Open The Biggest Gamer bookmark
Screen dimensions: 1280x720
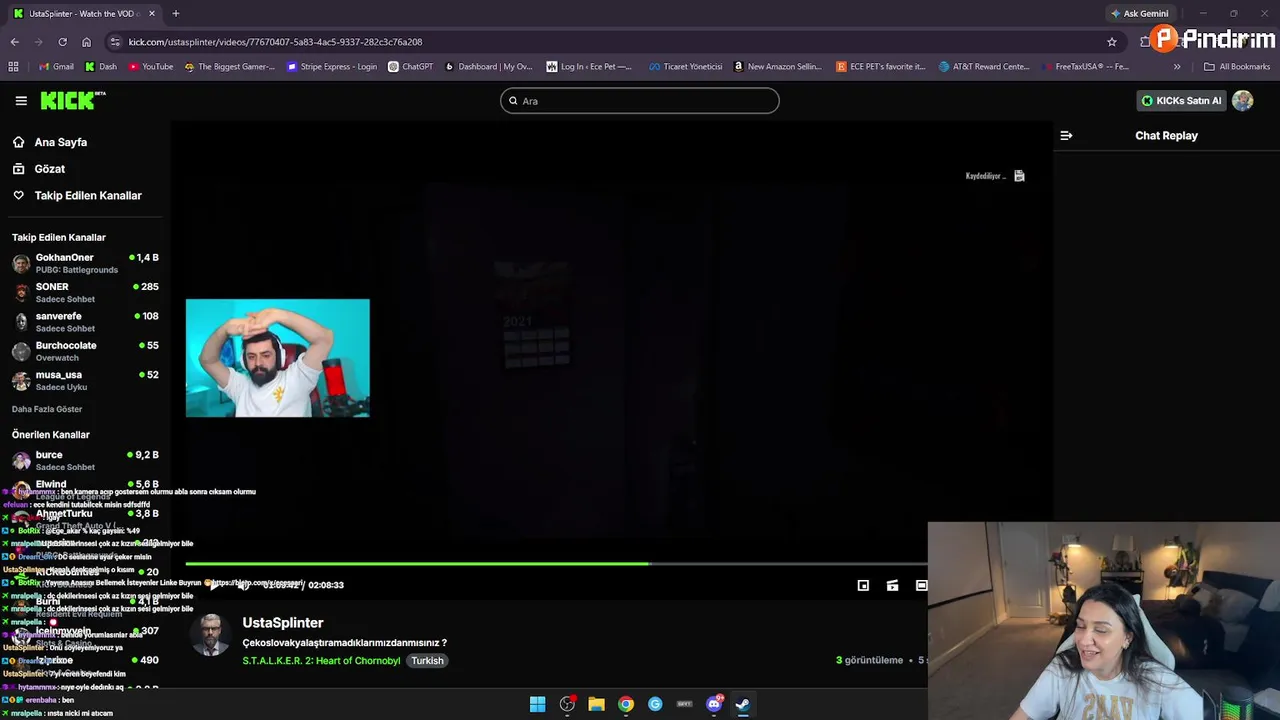[x=228, y=67]
